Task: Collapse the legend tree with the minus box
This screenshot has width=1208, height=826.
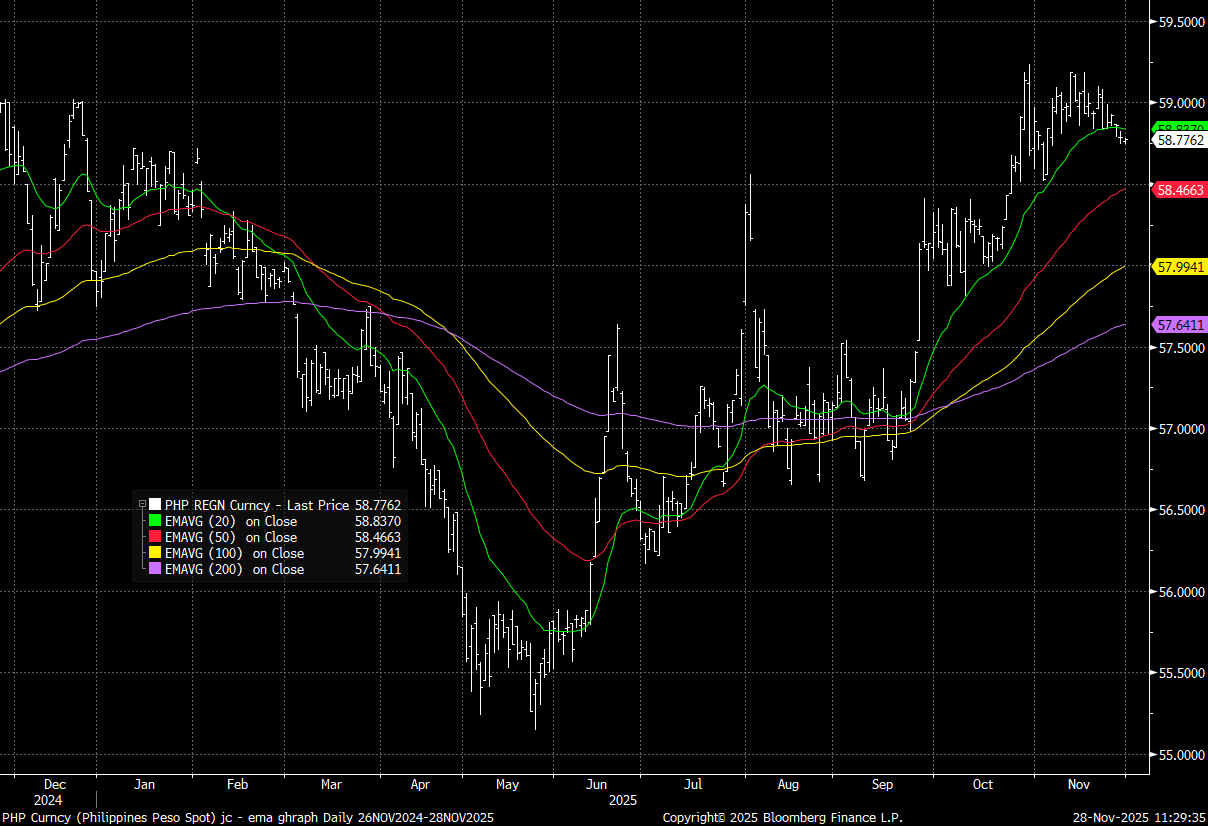Action: click(x=142, y=505)
